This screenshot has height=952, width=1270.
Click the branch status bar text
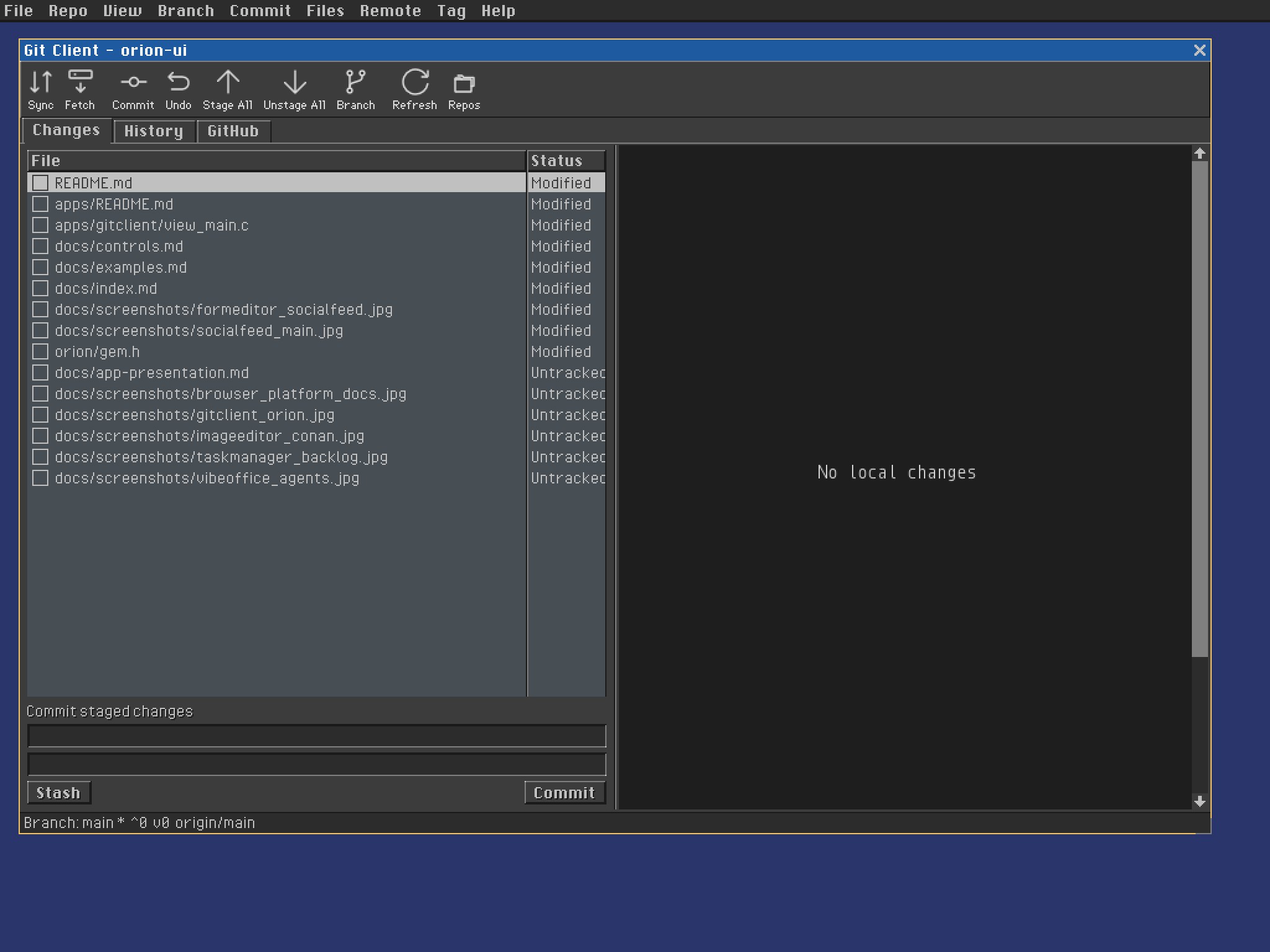pos(140,822)
